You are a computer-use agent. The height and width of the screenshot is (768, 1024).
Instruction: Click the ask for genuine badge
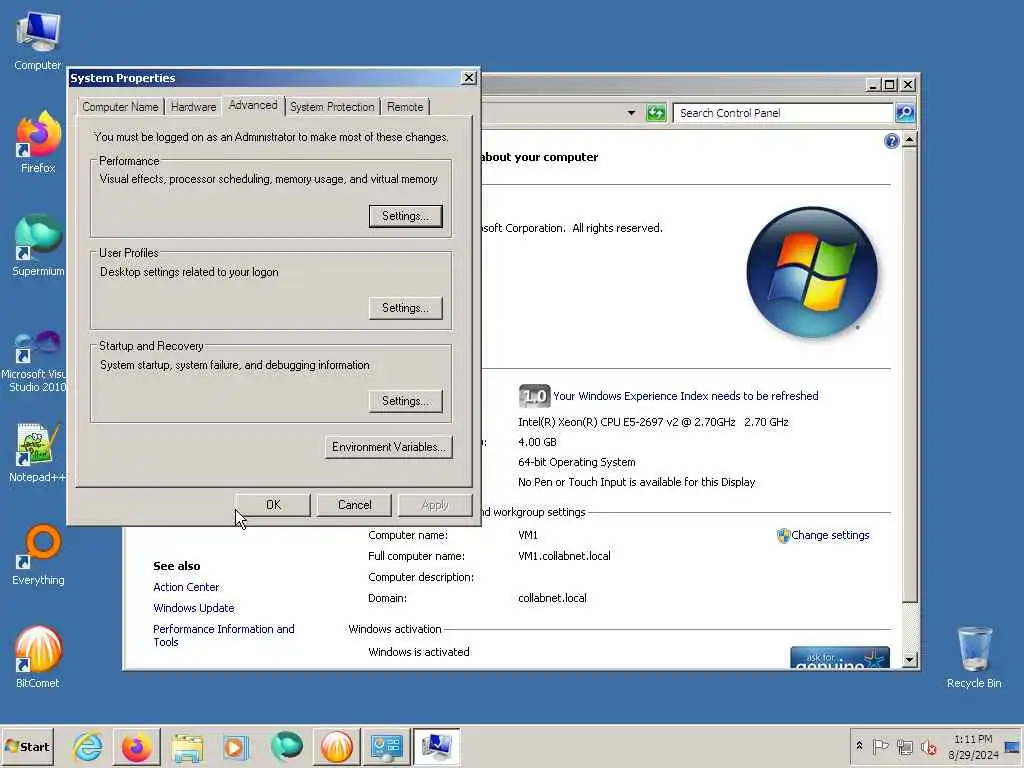click(840, 658)
